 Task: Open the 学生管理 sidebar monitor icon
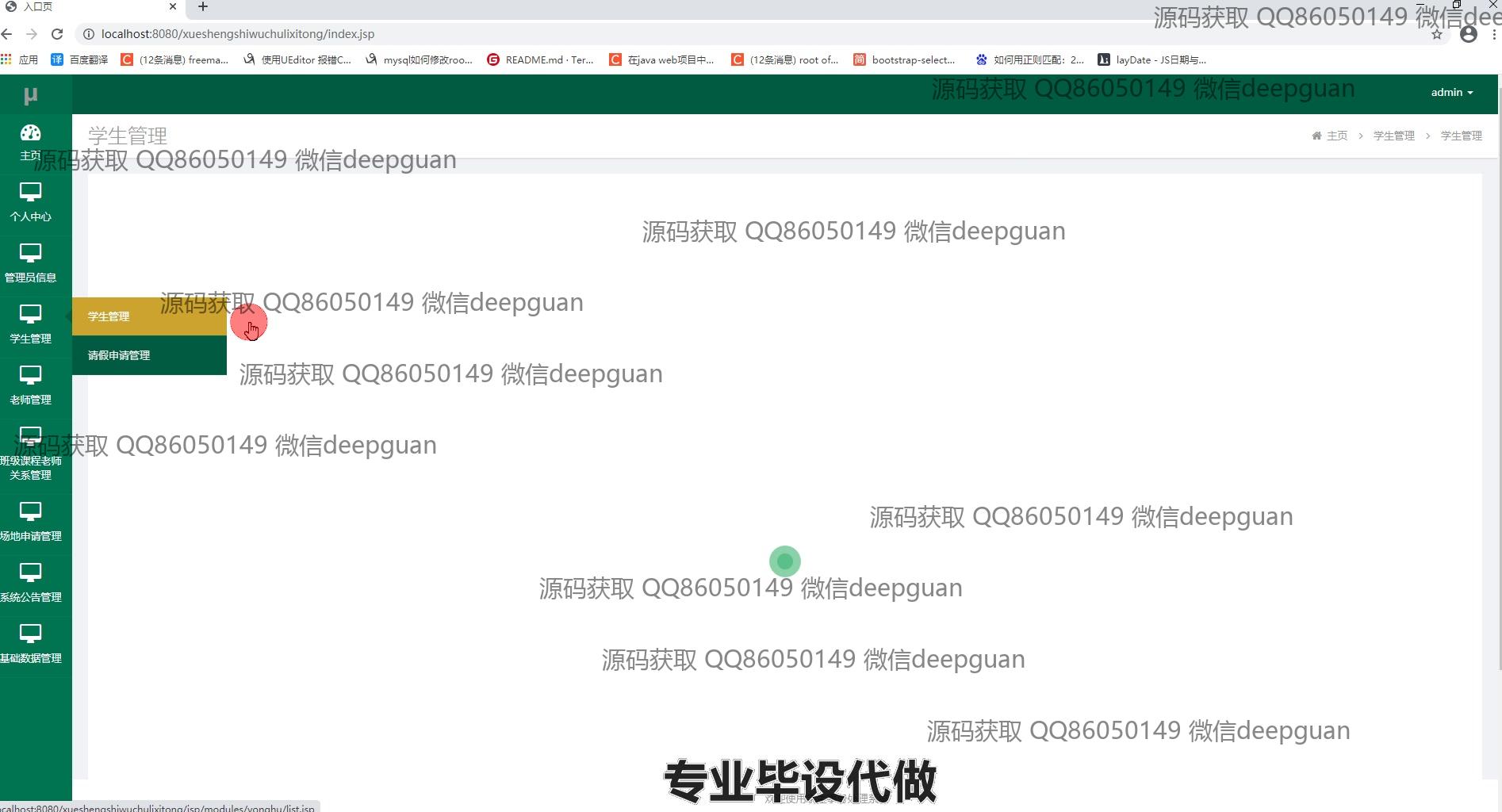(x=30, y=314)
